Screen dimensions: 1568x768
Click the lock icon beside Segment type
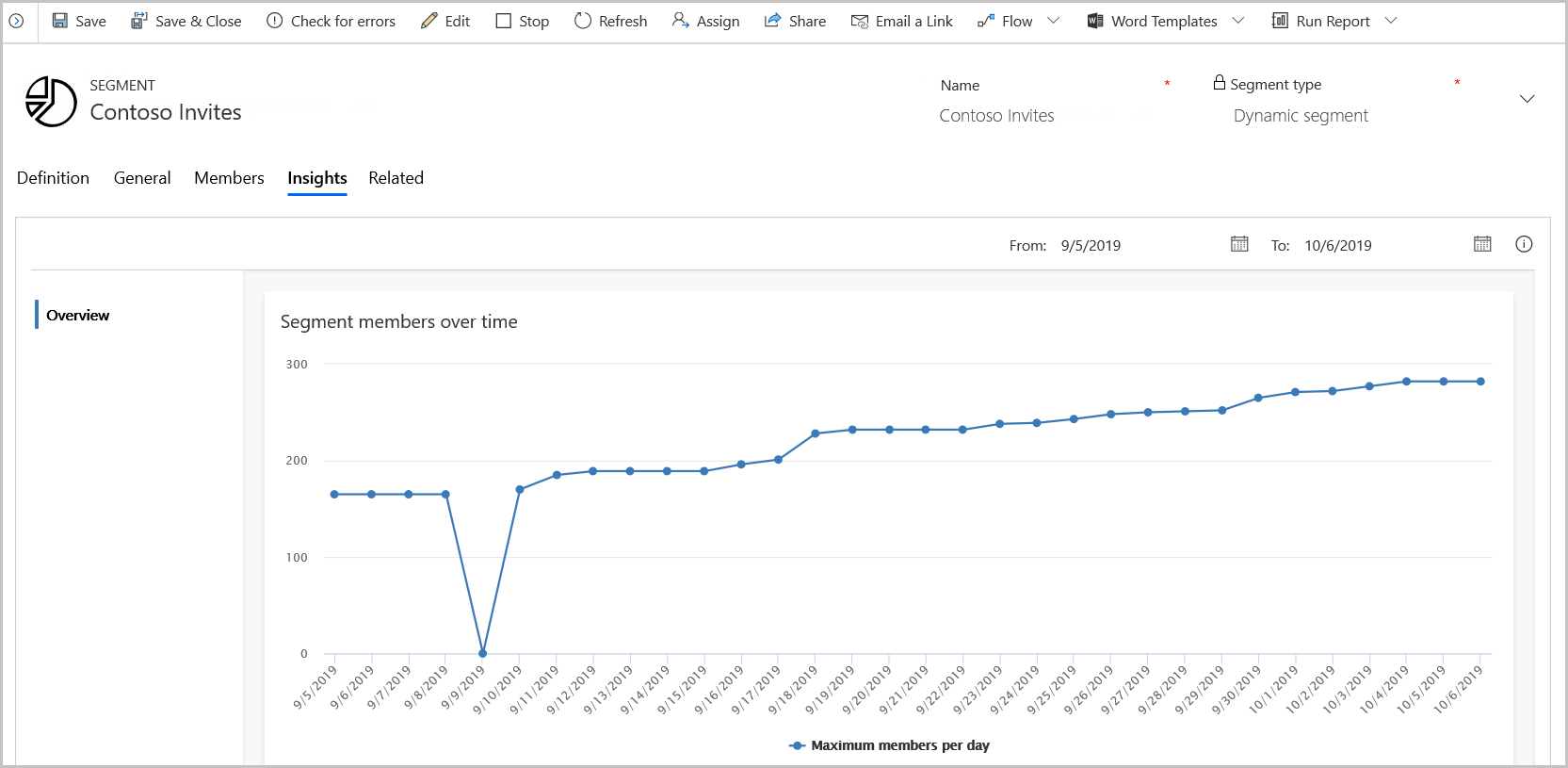1220,83
